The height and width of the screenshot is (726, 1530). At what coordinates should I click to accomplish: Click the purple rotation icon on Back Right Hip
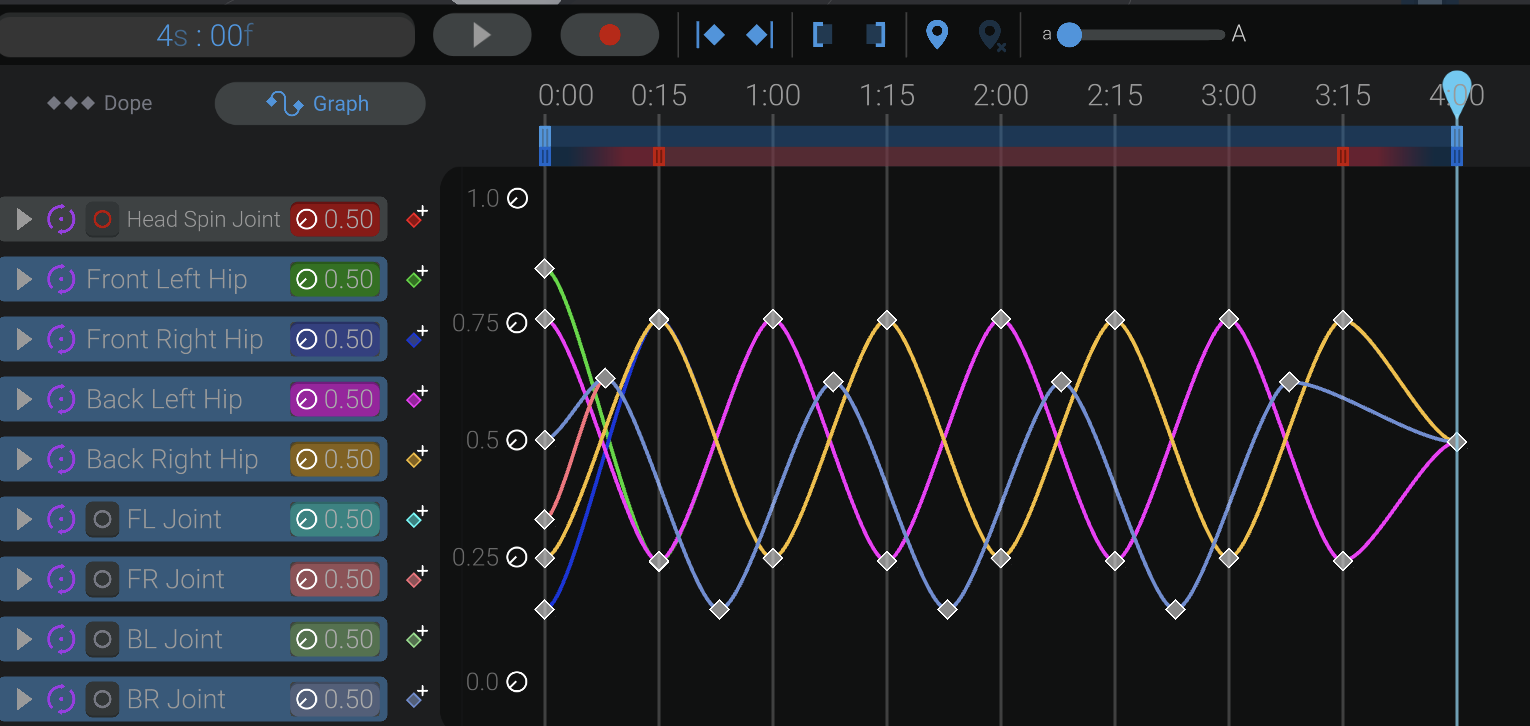[x=61, y=459]
